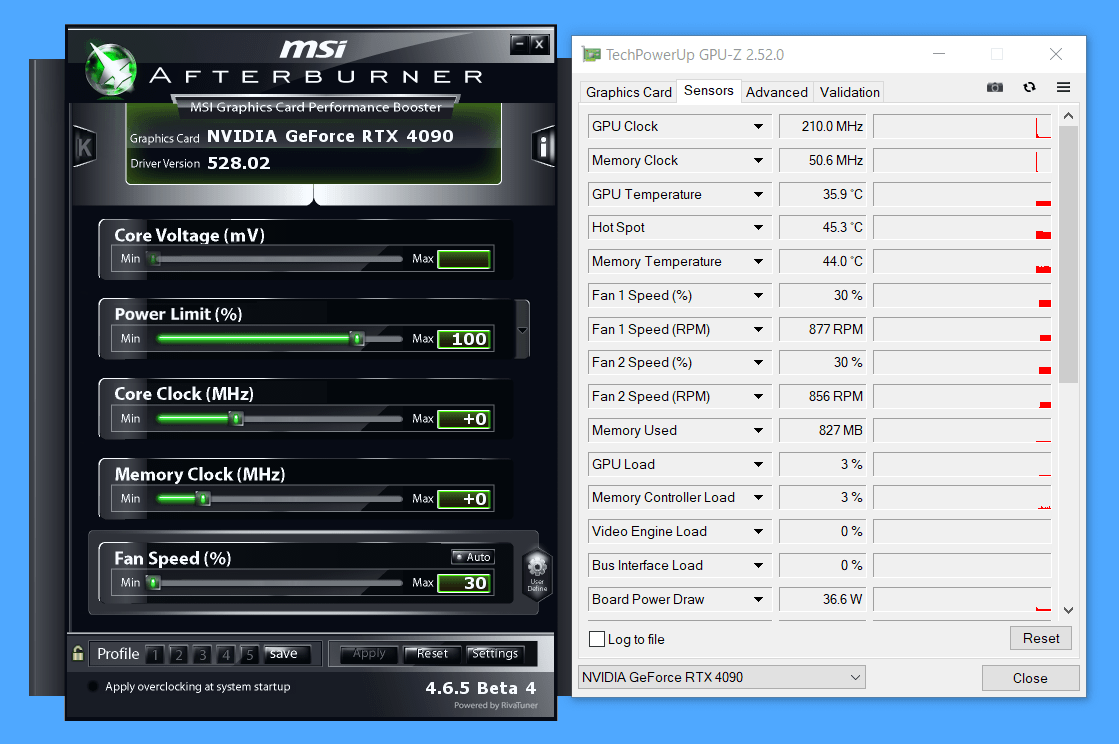Image resolution: width=1119 pixels, height=744 pixels.
Task: Click Reset in Afterburner
Action: (432, 654)
